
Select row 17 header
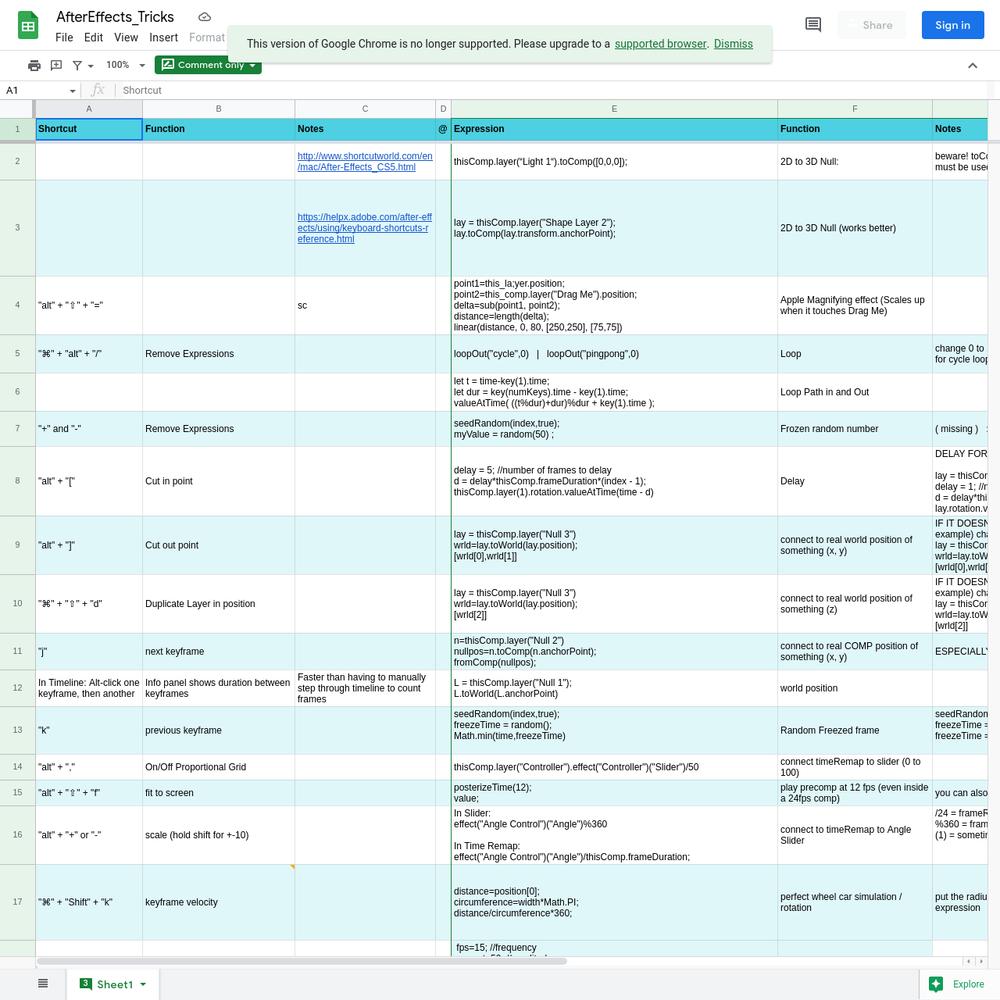[17, 902]
